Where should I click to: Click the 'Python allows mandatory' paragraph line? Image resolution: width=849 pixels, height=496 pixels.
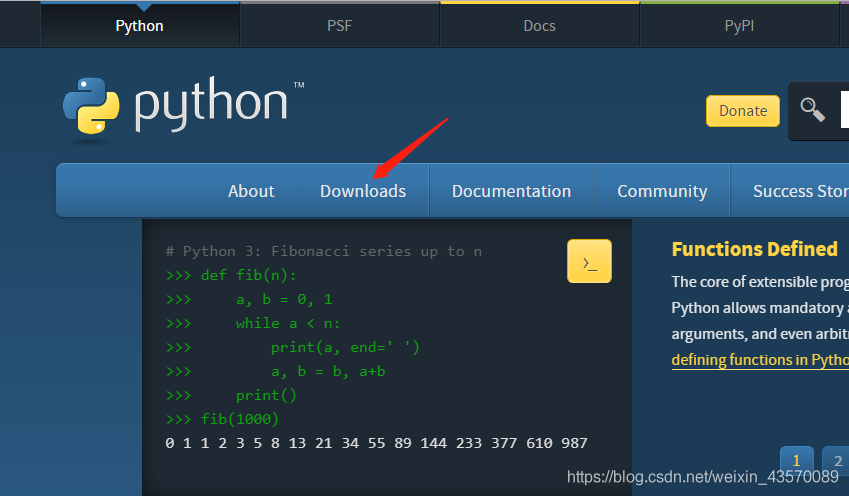[760, 308]
